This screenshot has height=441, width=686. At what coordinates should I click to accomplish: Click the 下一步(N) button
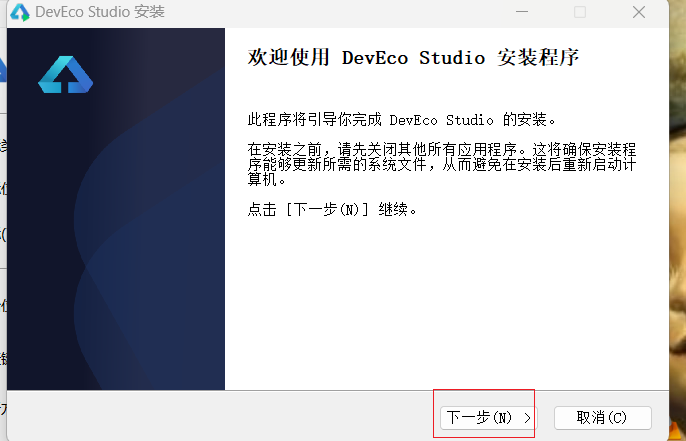pos(488,418)
